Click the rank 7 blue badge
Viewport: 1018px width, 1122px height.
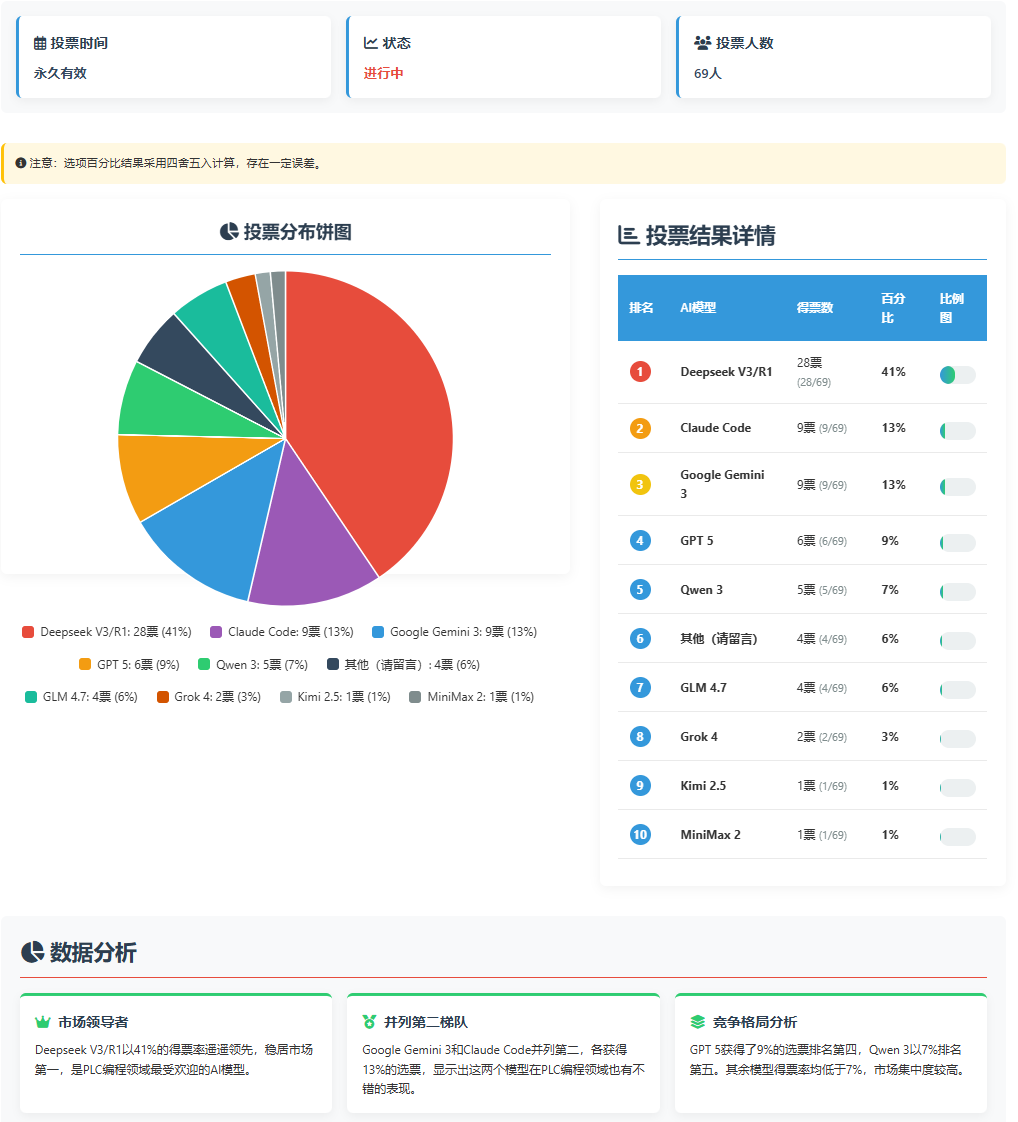[x=640, y=688]
